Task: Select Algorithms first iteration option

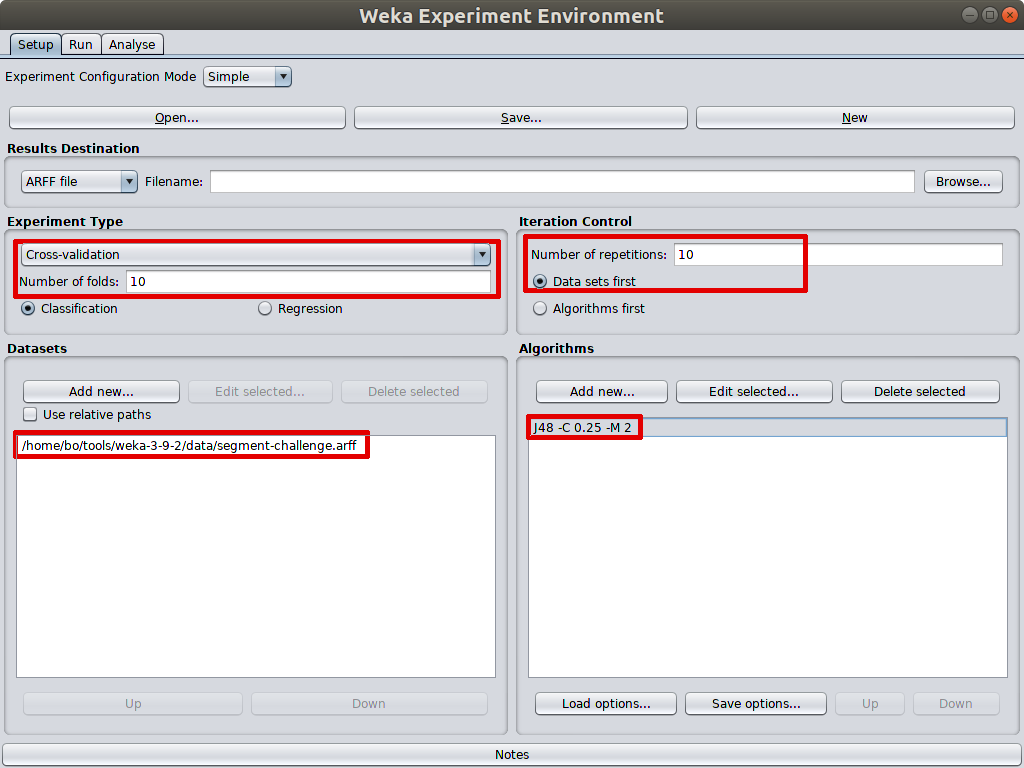Action: [x=539, y=308]
